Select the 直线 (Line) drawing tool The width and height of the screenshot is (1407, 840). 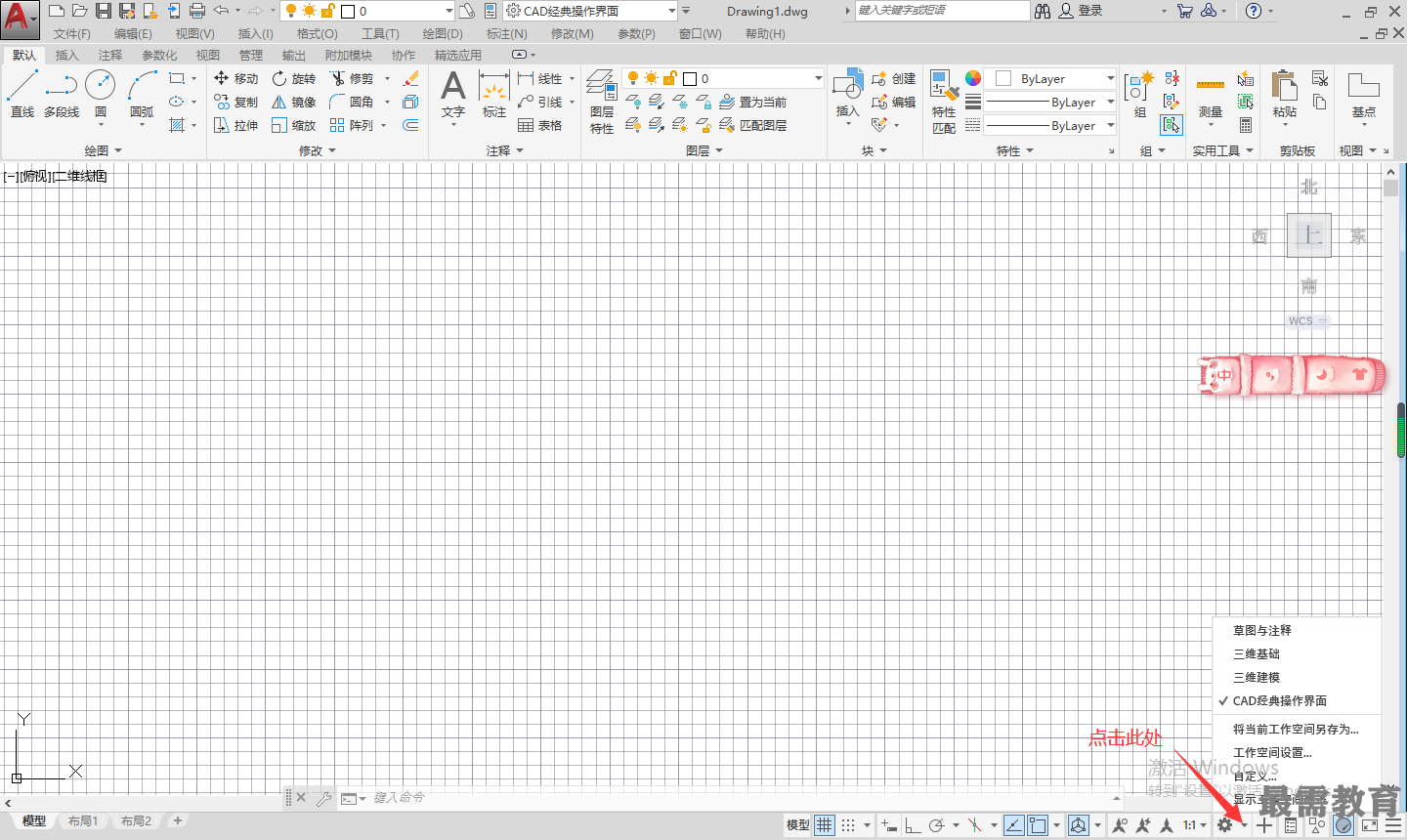click(x=21, y=94)
